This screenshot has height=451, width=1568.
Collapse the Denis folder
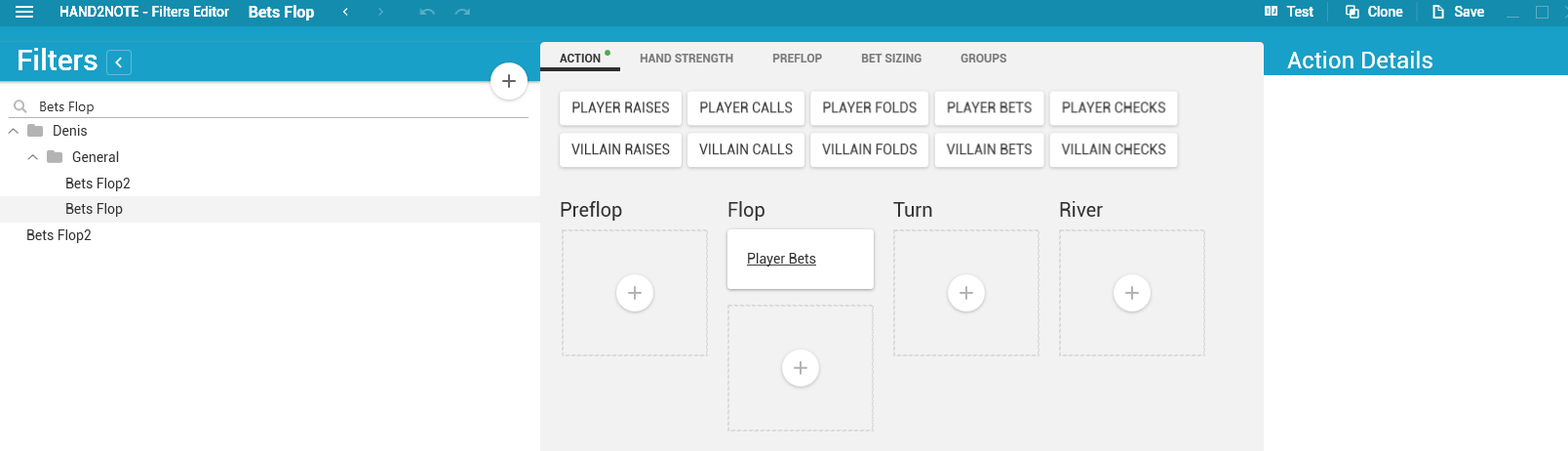14,131
